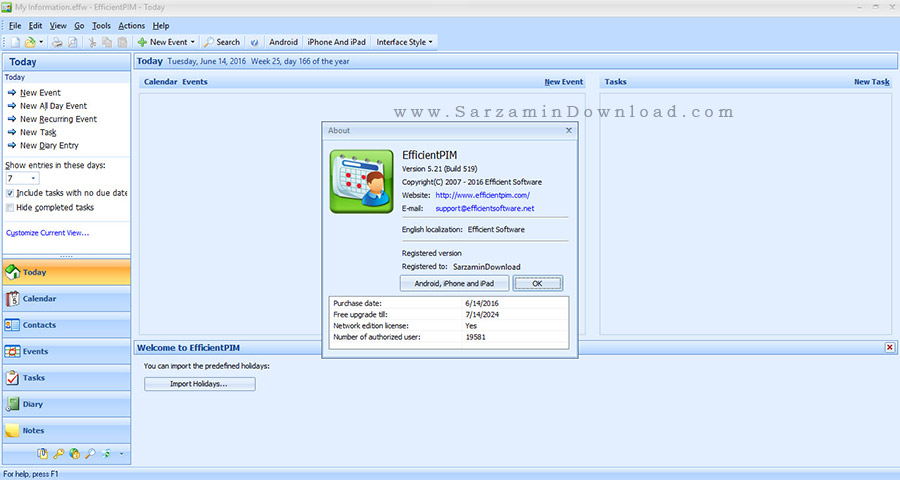The image size is (900, 480).
Task: Open the efficientpim.com website link
Action: tap(483, 195)
